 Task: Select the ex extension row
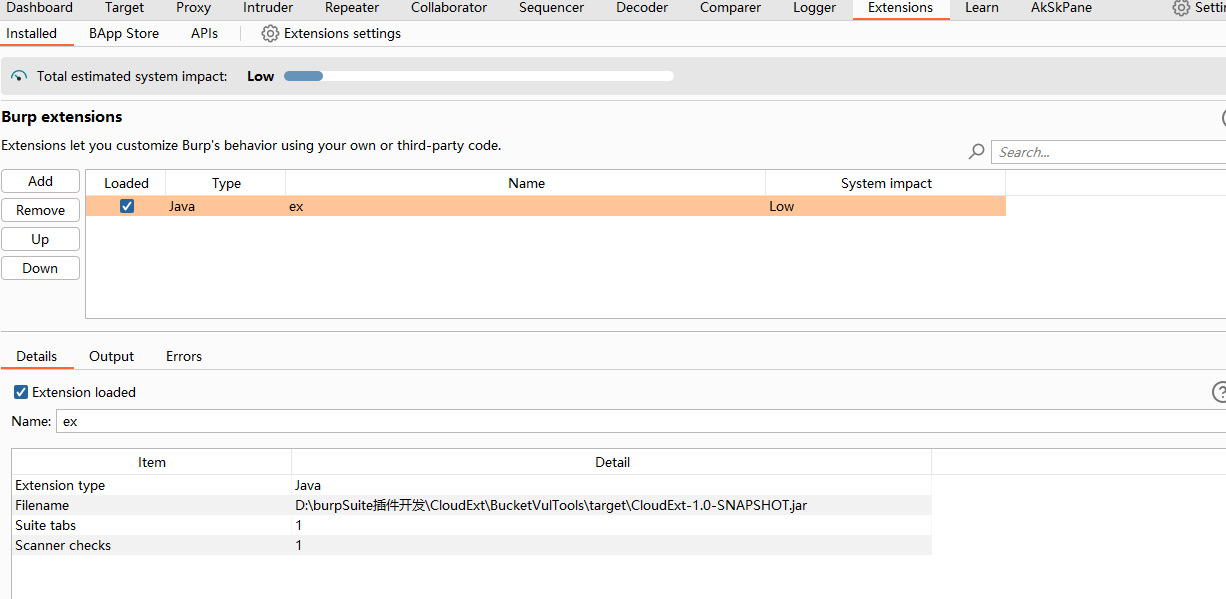pyautogui.click(x=500, y=206)
